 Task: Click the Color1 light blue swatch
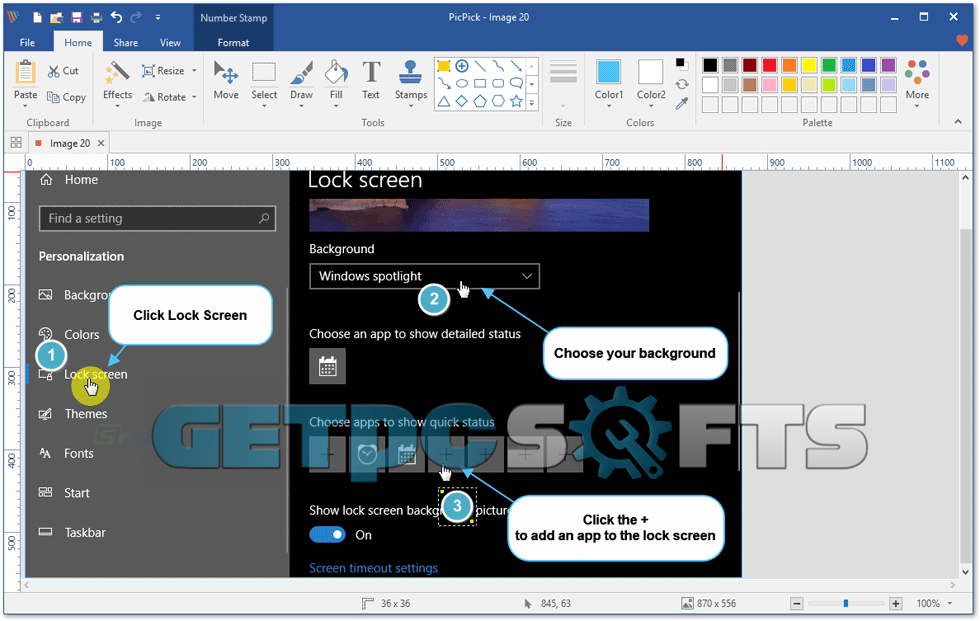coord(608,72)
